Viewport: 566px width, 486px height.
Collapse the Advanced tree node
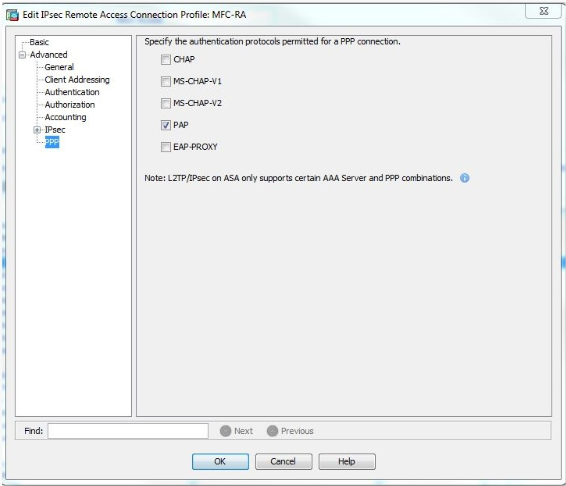(x=22, y=55)
